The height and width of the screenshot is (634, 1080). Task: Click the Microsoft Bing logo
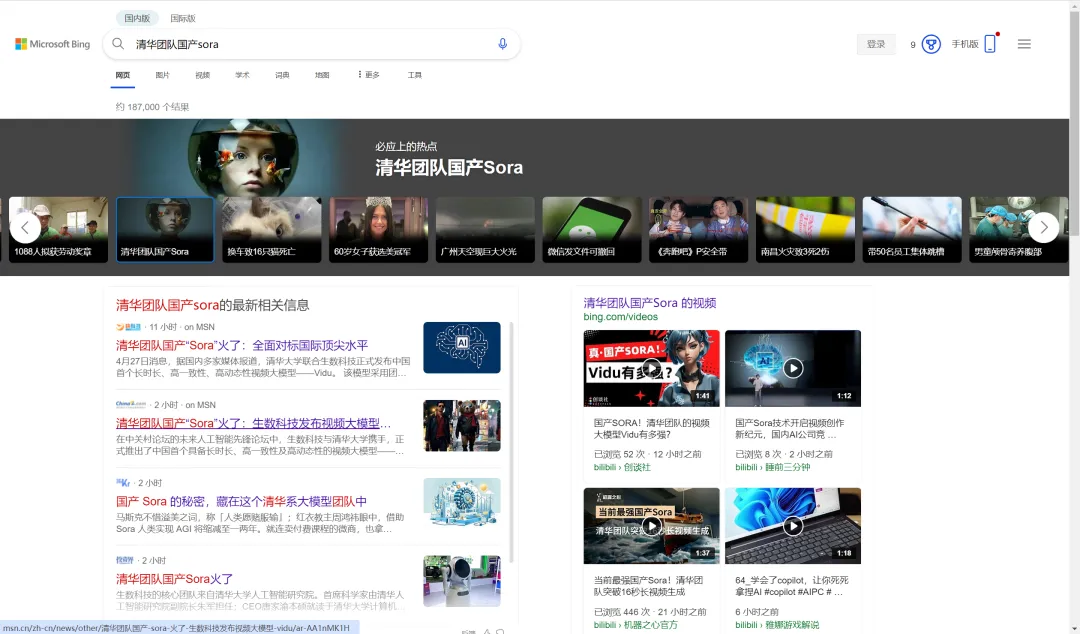click(x=53, y=44)
